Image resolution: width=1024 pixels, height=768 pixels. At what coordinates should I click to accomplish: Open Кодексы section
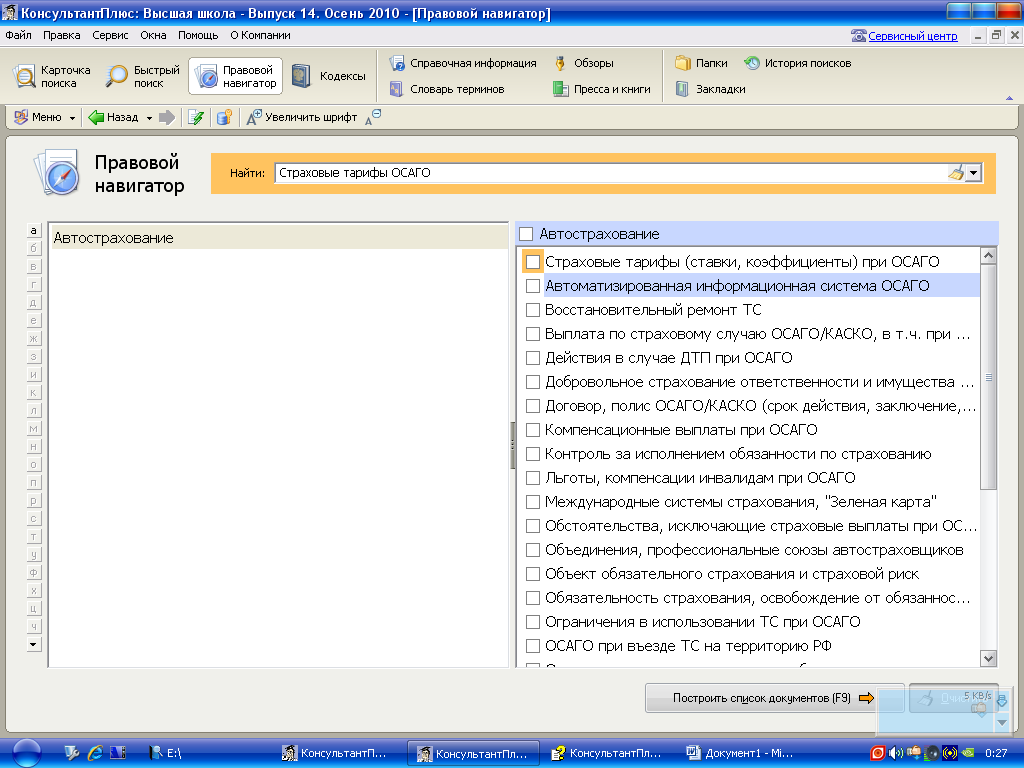328,76
